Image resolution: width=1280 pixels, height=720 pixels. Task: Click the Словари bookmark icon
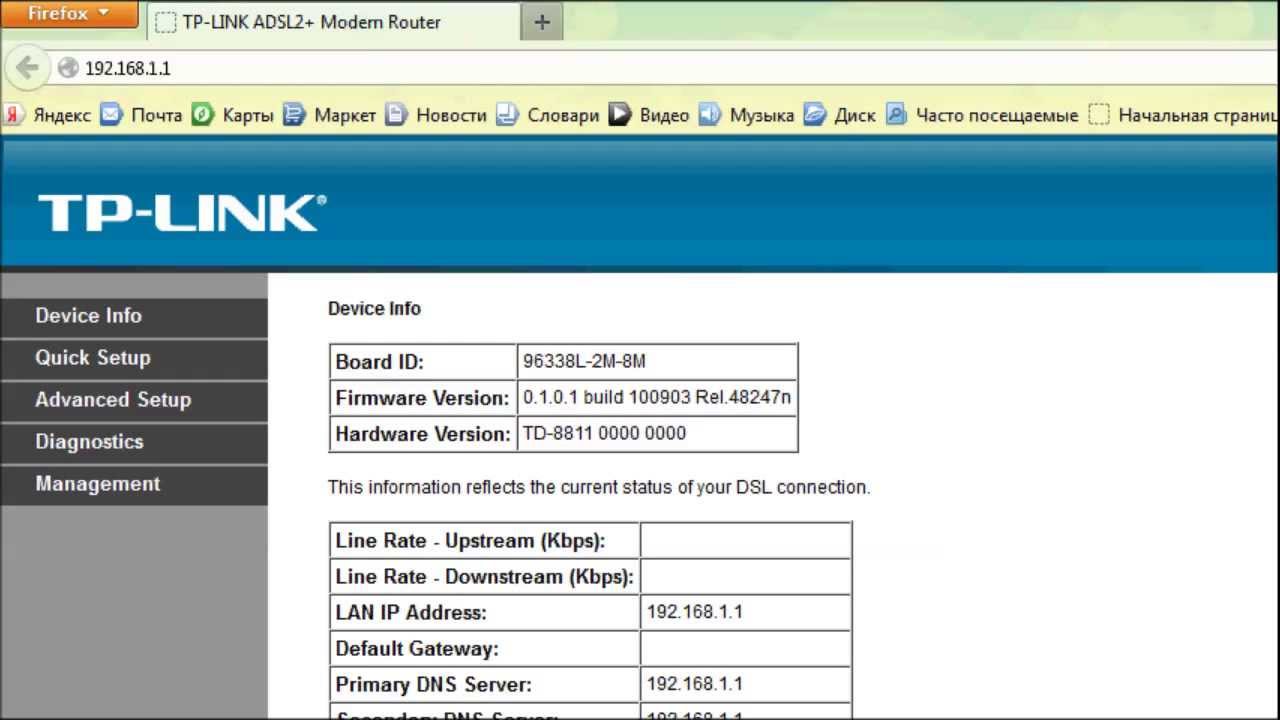pos(508,115)
